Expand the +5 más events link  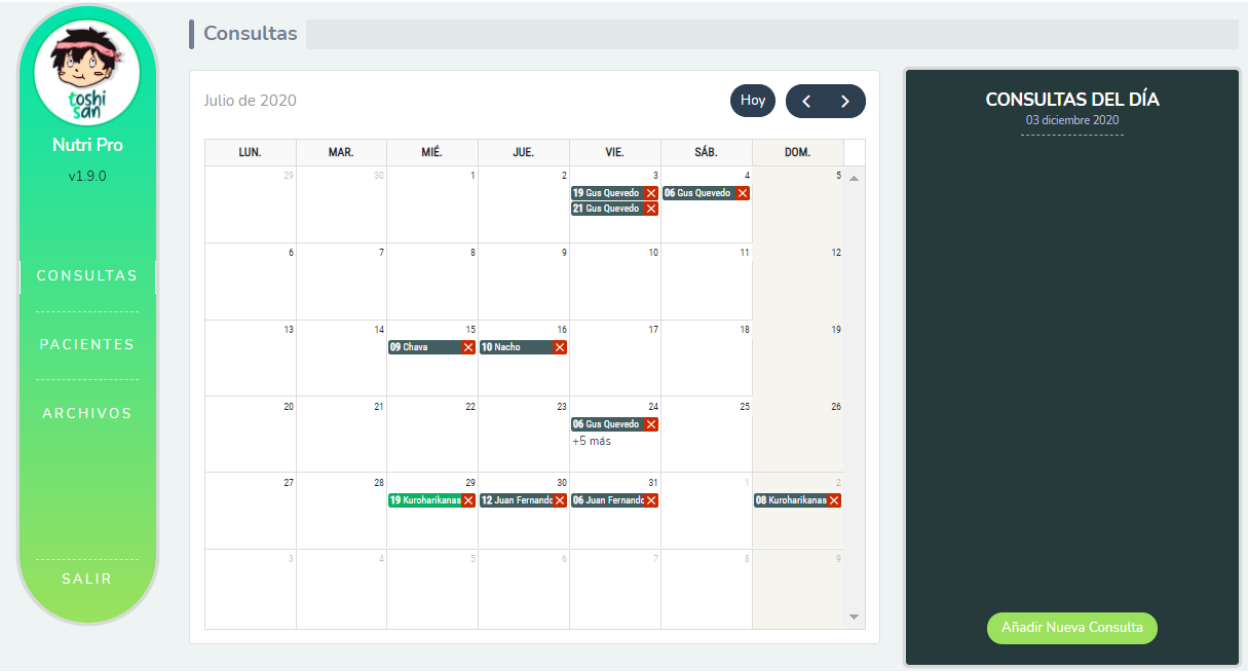591,441
